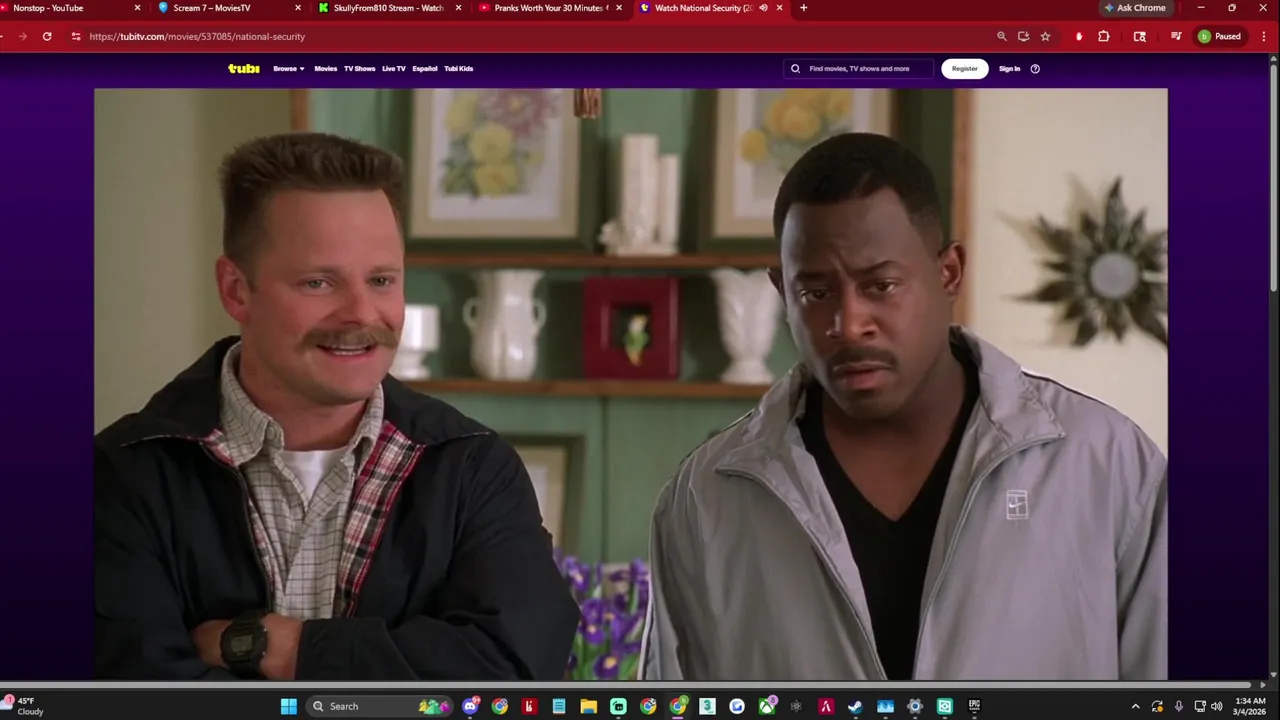
Task: Click the paused movie video frame
Action: point(630,384)
